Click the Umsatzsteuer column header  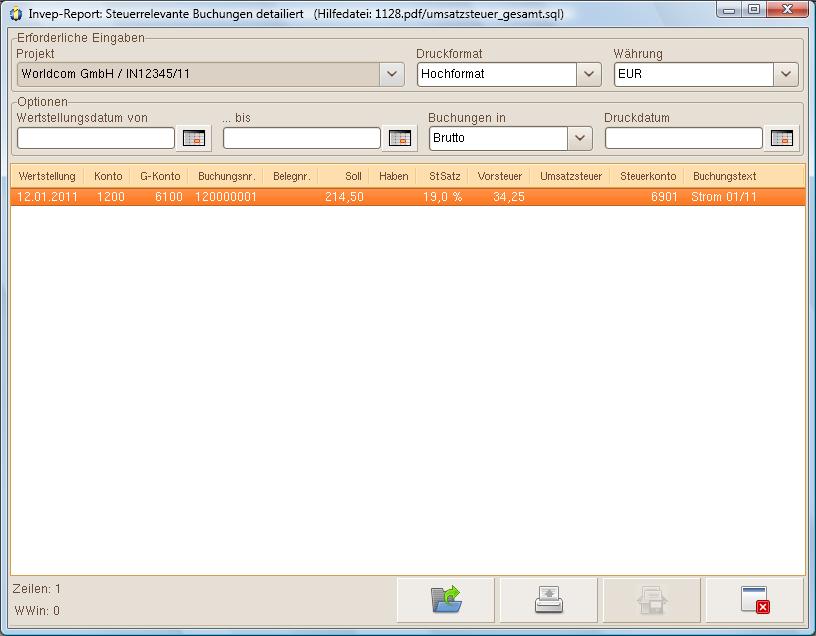570,176
